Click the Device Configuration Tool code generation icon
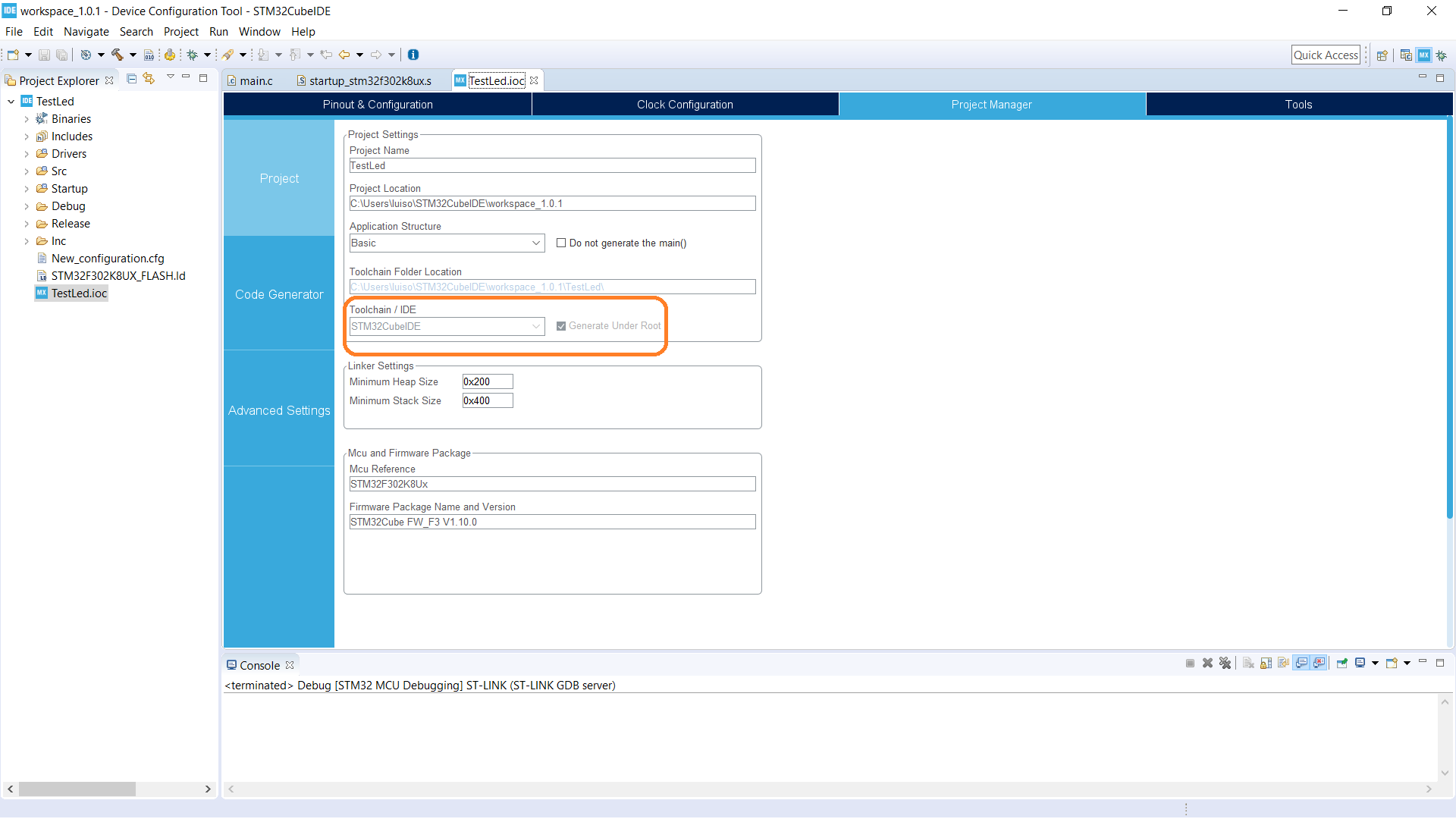This screenshot has height=819, width=1456. point(170,55)
